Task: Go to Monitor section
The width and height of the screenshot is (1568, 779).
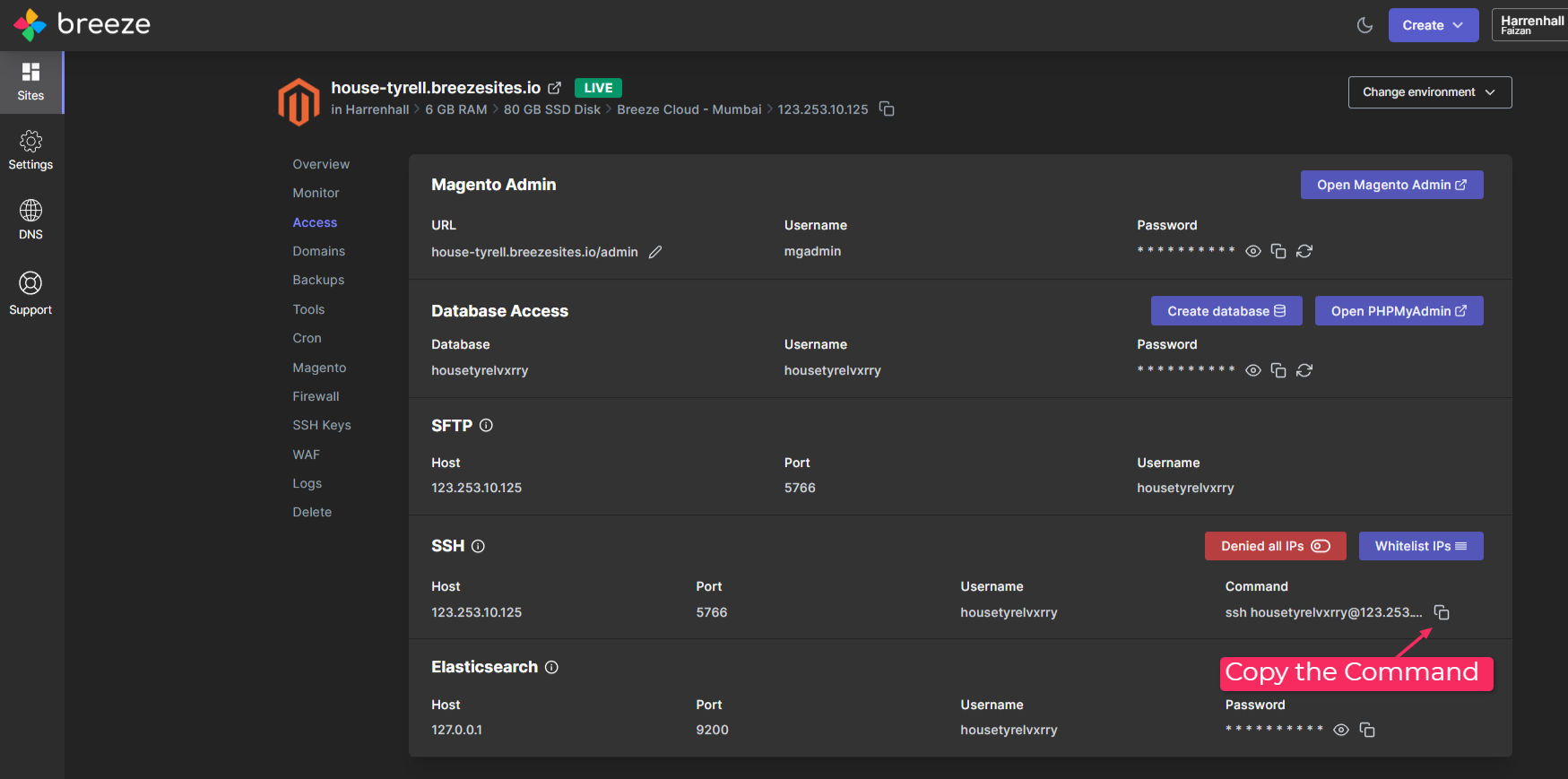Action: (316, 193)
